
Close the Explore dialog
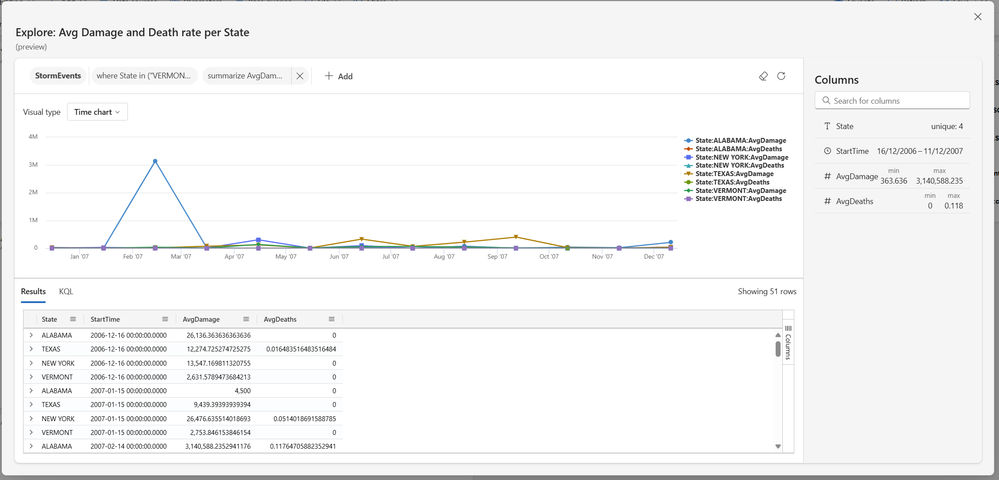(x=978, y=17)
